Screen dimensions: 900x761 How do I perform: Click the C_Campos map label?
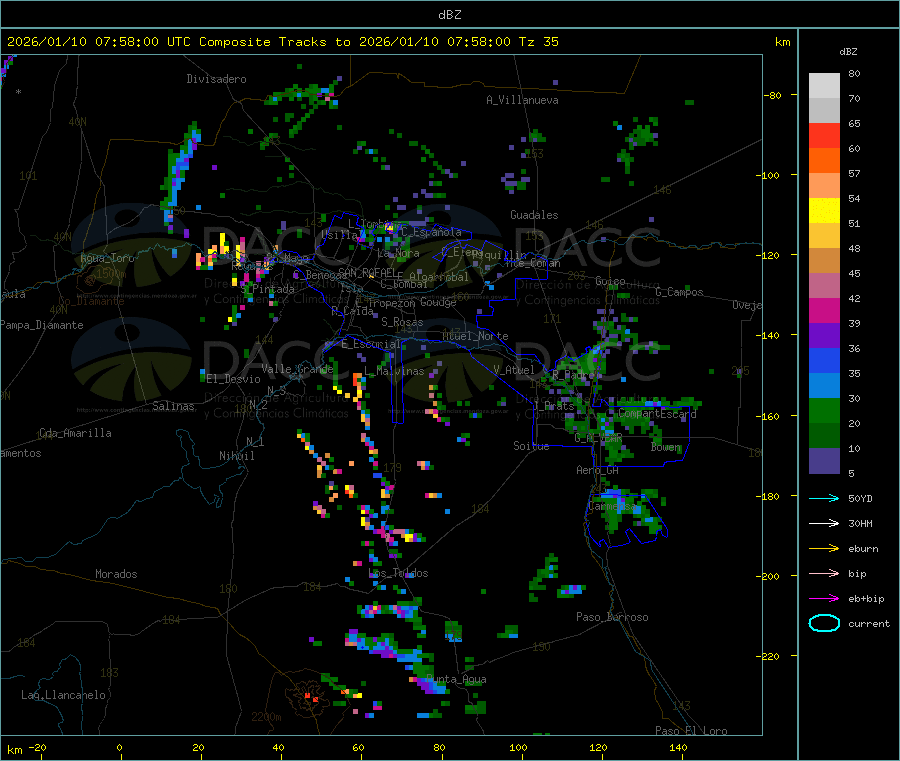(679, 292)
